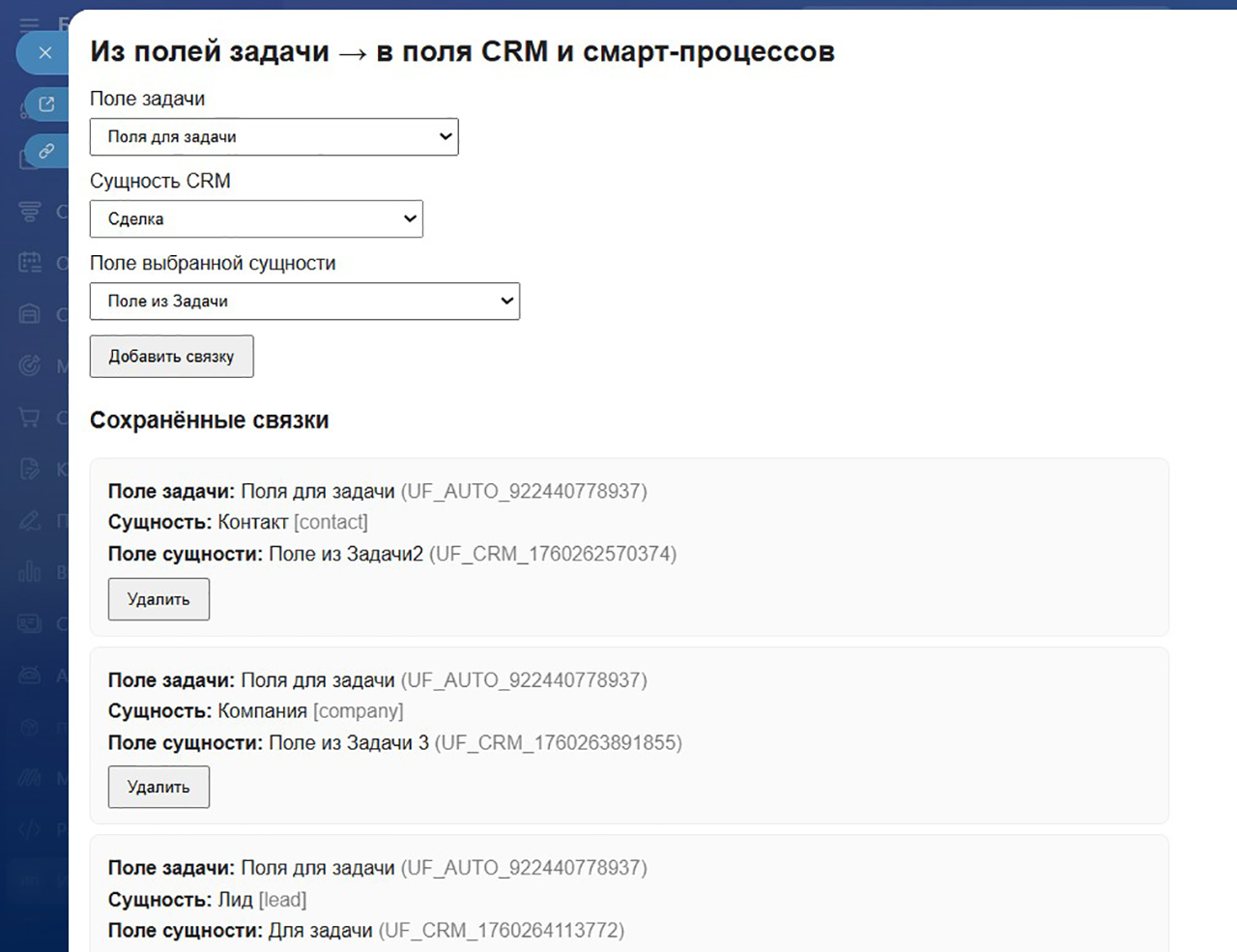
Task: Delete the Контакт saved mapping
Action: point(158,599)
